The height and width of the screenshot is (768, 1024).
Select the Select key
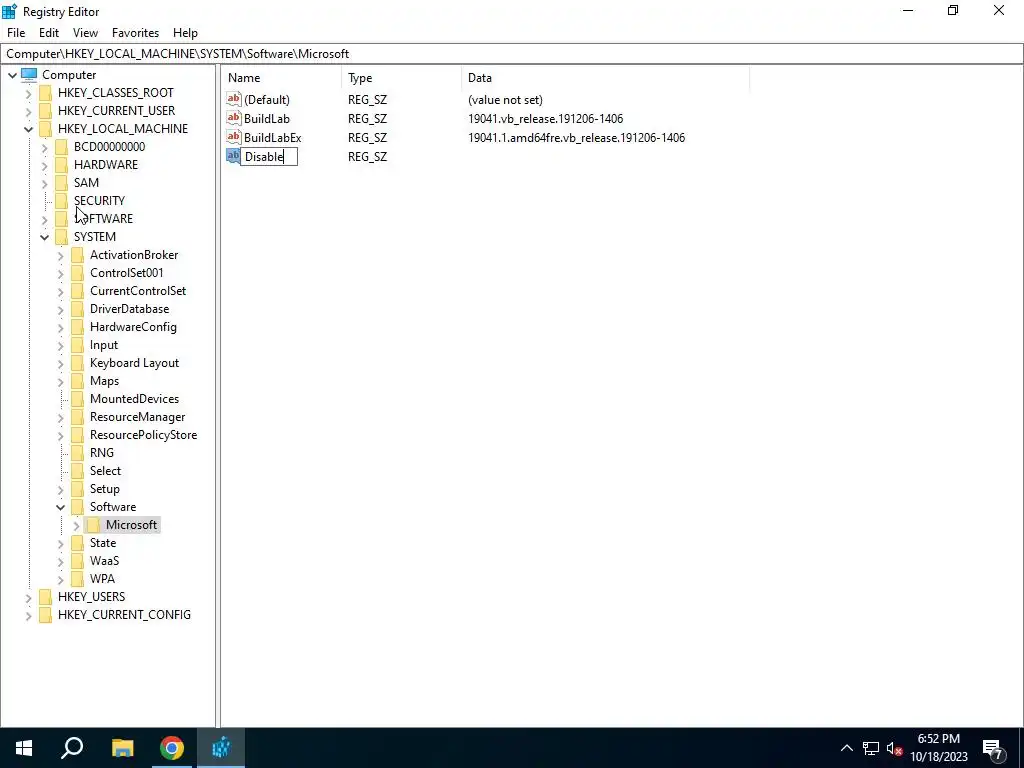pyautogui.click(x=105, y=471)
